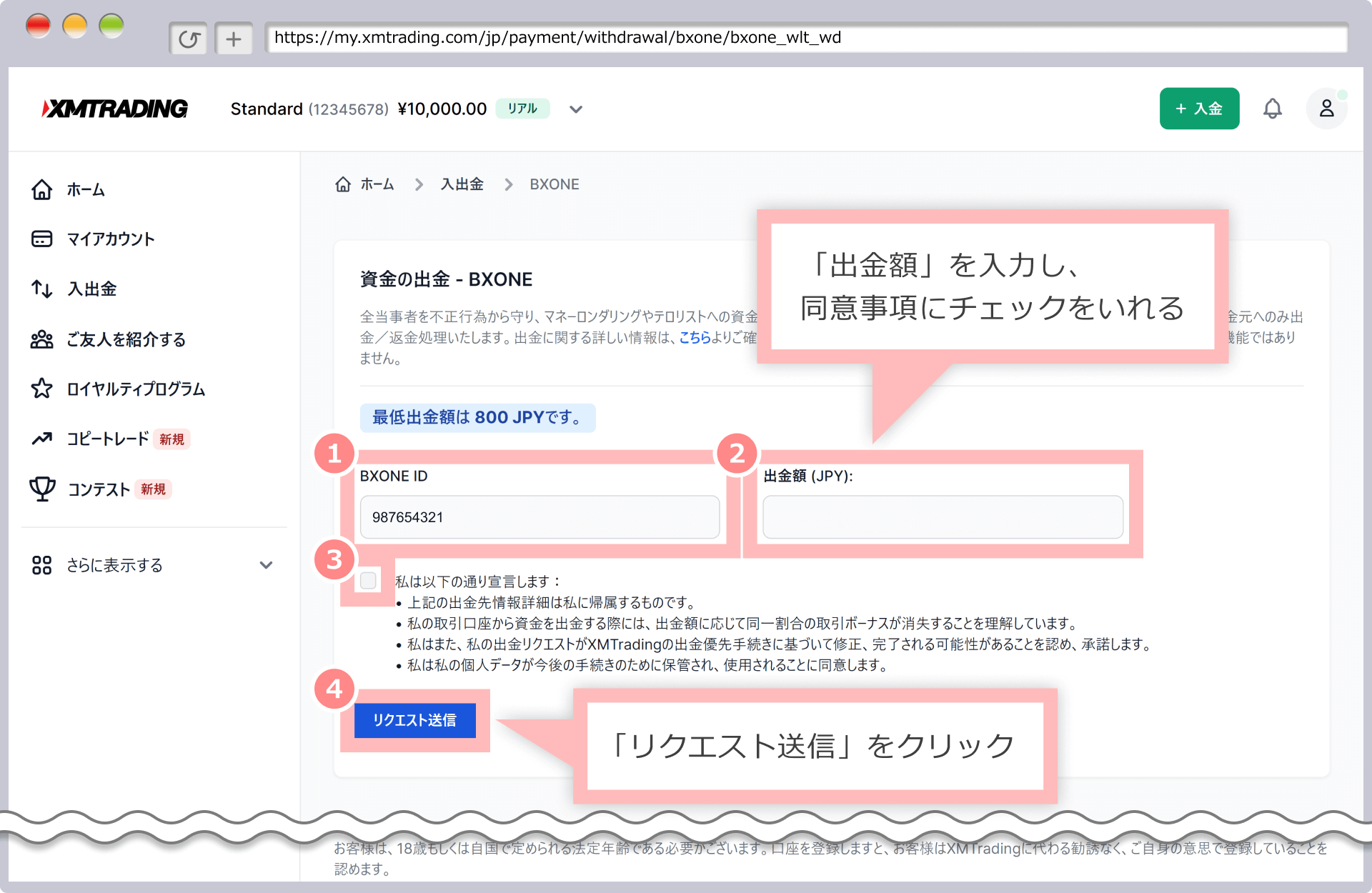This screenshot has width=1372, height=893.
Task: Open the 入出金 section via its arrows icon
Action: 42,289
